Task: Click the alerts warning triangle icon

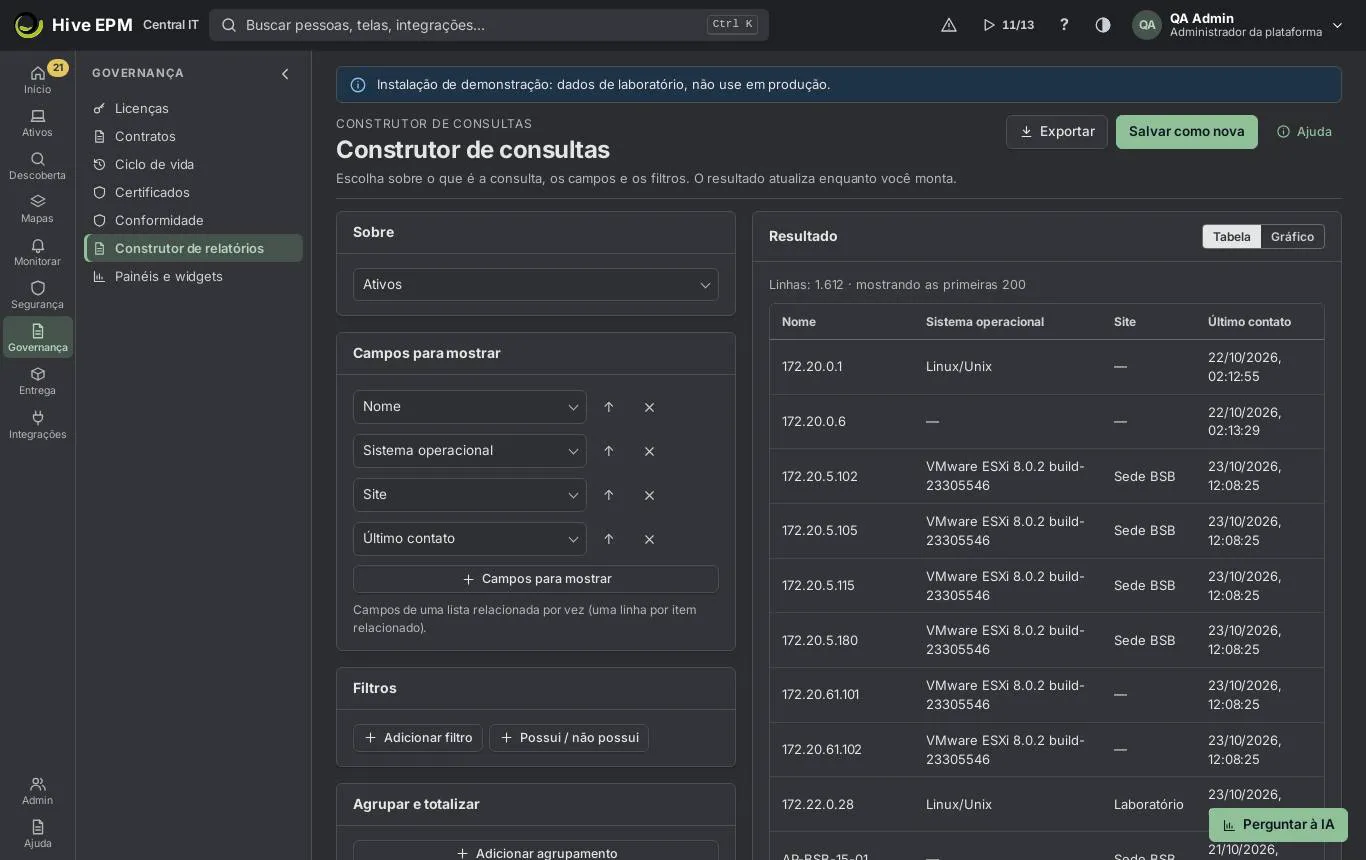Action: click(x=949, y=25)
